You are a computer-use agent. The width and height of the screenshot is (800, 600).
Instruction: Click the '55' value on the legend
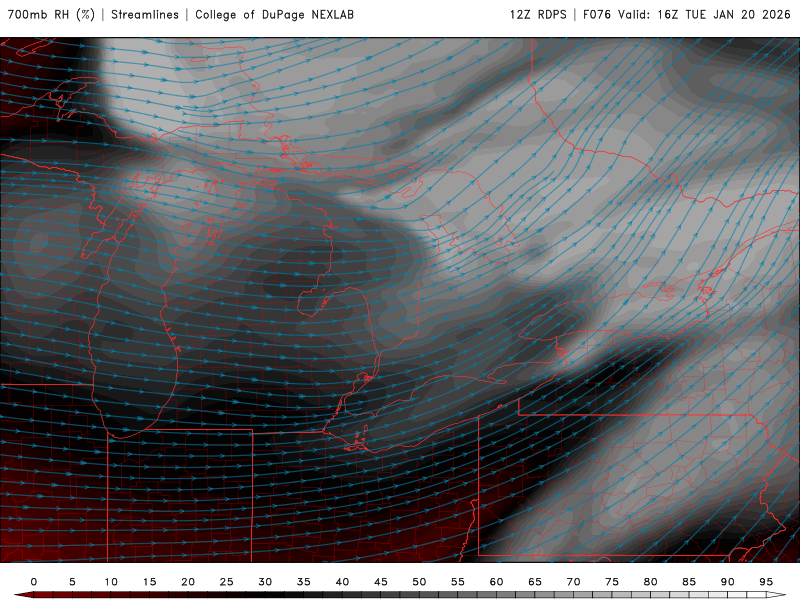click(458, 582)
